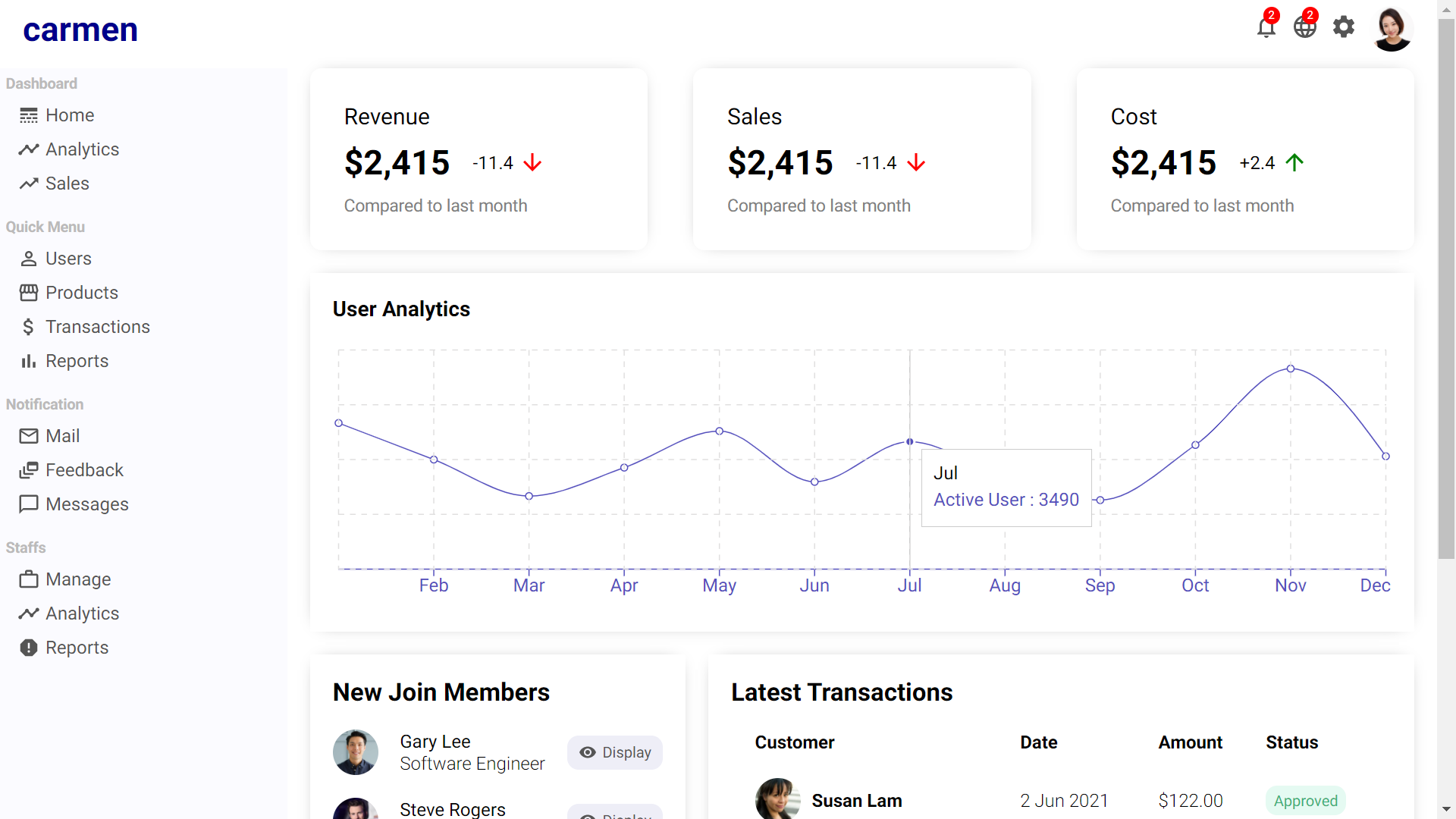Click the carmen logo link

pyautogui.click(x=80, y=30)
